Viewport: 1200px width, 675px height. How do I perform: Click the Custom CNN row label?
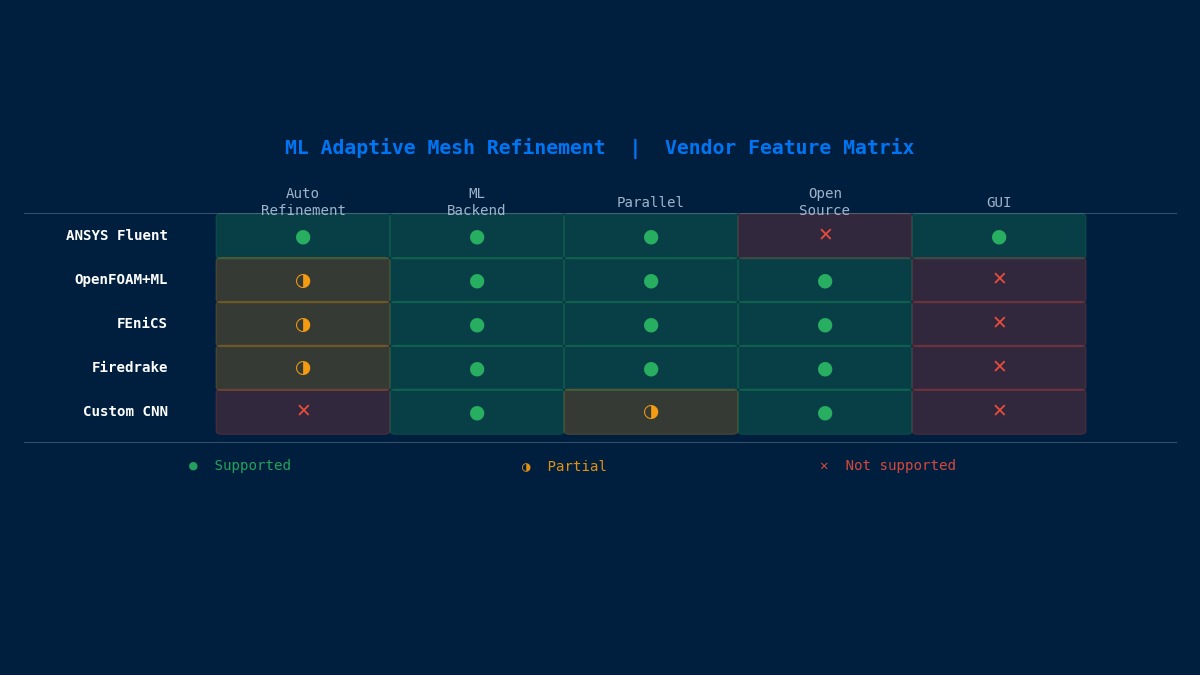pos(126,411)
